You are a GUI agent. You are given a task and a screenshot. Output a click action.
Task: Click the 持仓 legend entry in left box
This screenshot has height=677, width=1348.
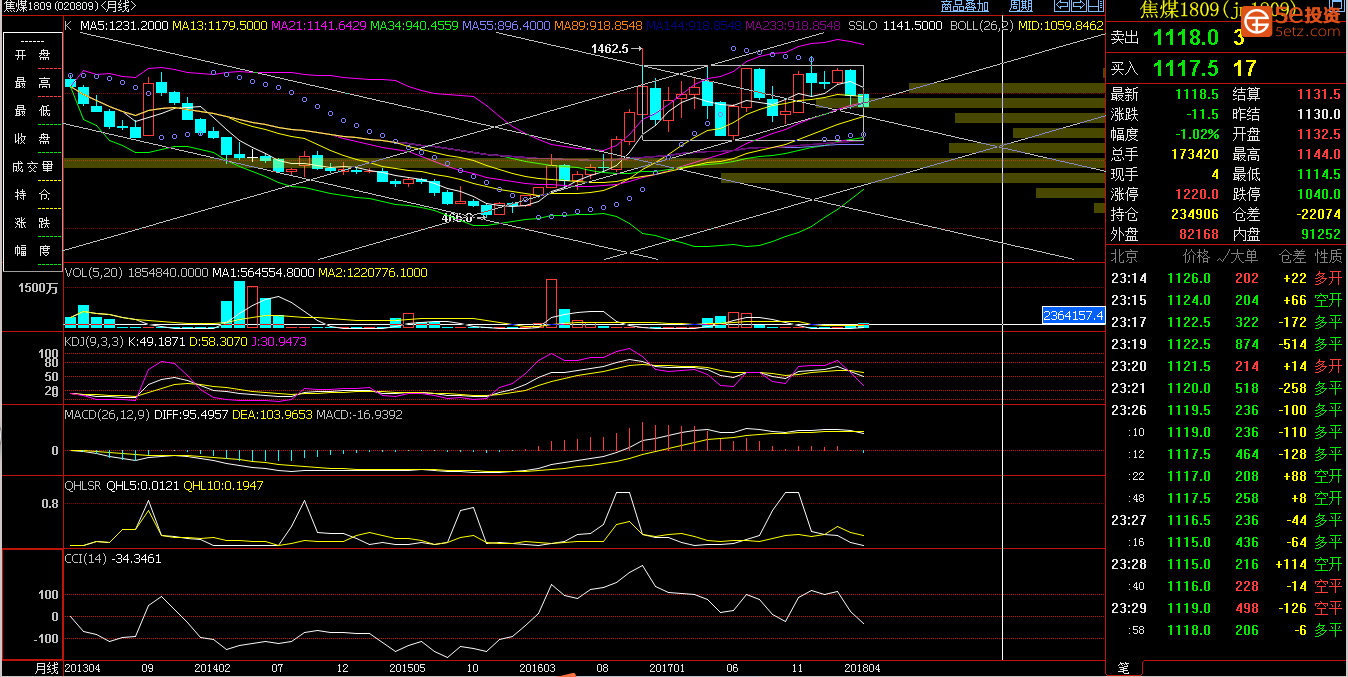[32, 194]
